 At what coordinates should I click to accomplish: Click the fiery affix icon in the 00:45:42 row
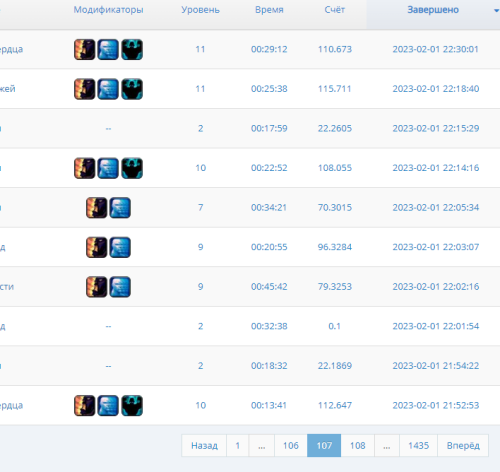[x=96, y=287]
